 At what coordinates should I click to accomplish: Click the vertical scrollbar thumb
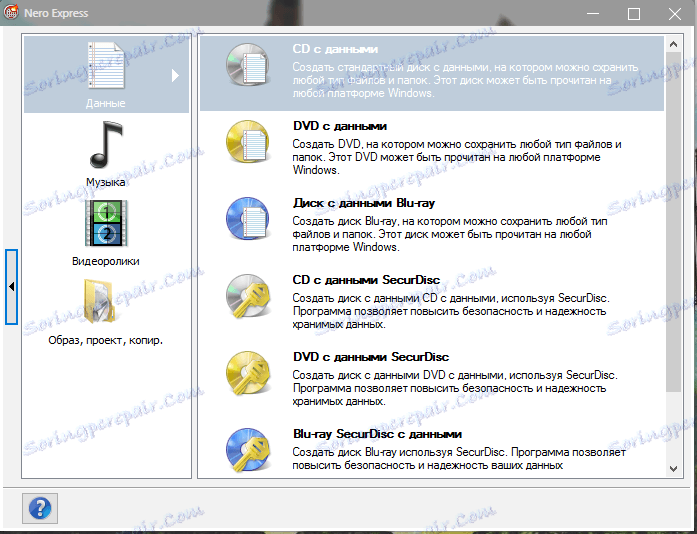click(x=674, y=221)
